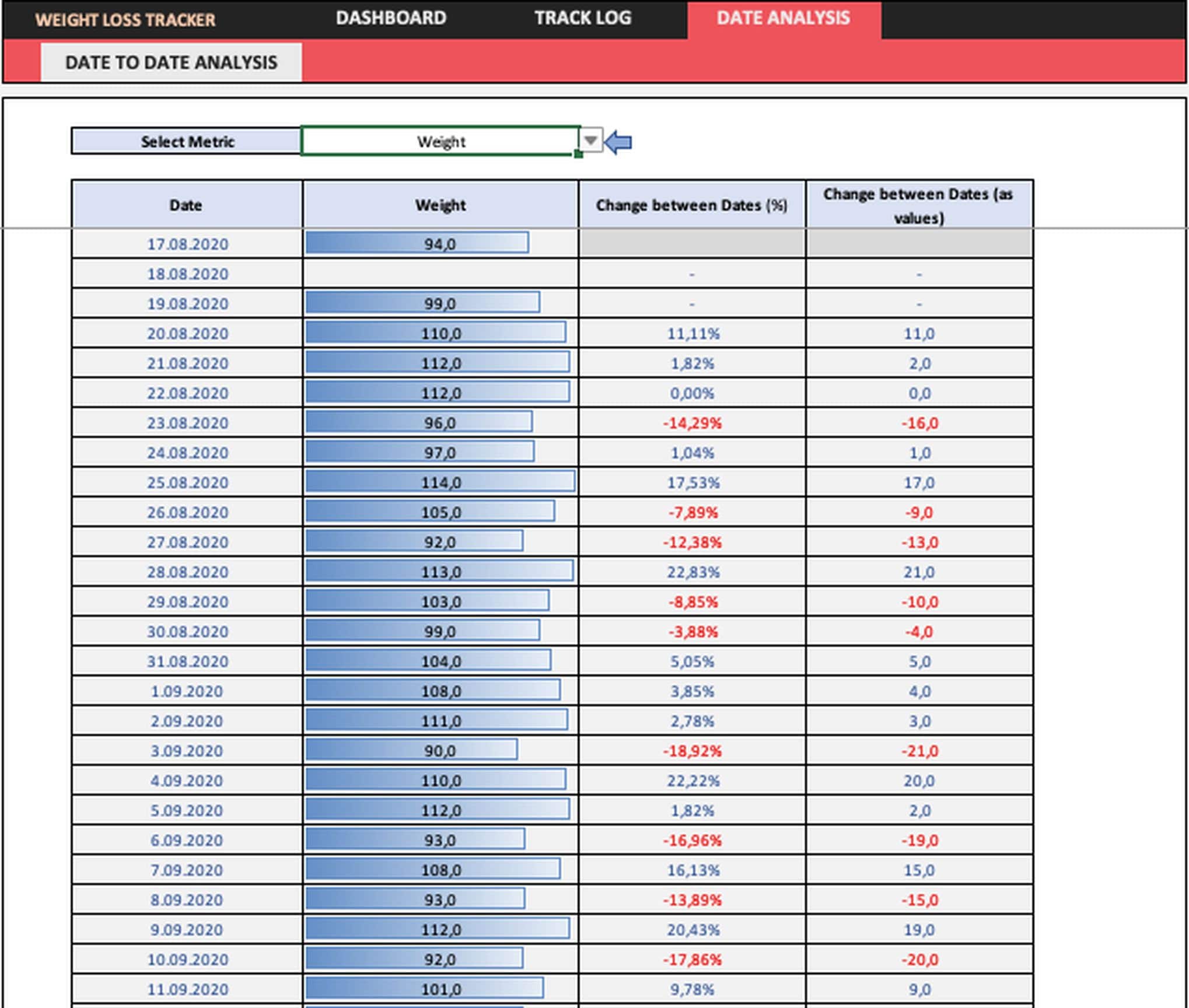Screen dimensions: 1189x1008
Task: Select date cell 31.08.2020
Action: [187, 661]
